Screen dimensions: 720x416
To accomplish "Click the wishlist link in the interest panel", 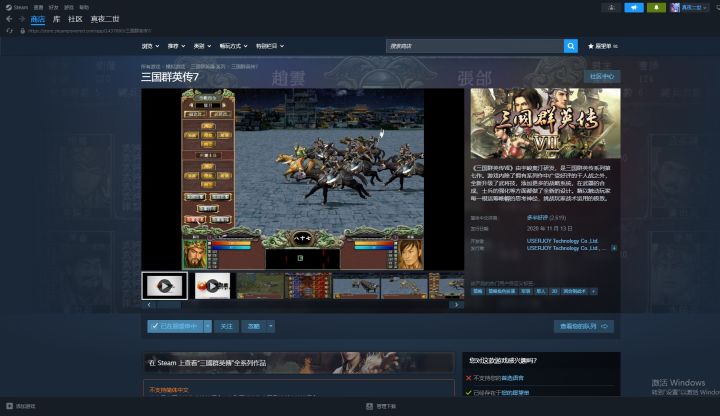I will click(x=515, y=393).
